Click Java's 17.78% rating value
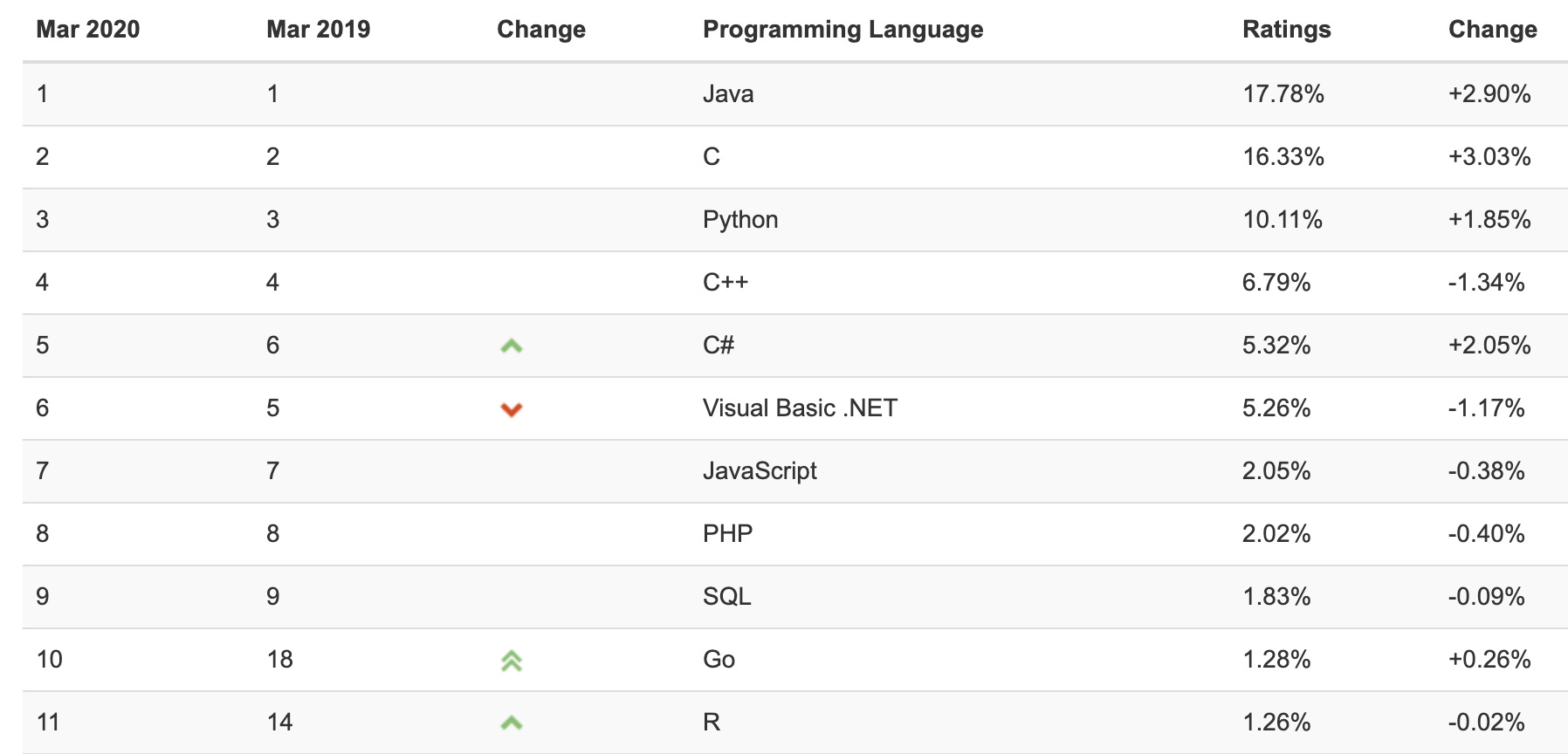1568x754 pixels. 1283,94
